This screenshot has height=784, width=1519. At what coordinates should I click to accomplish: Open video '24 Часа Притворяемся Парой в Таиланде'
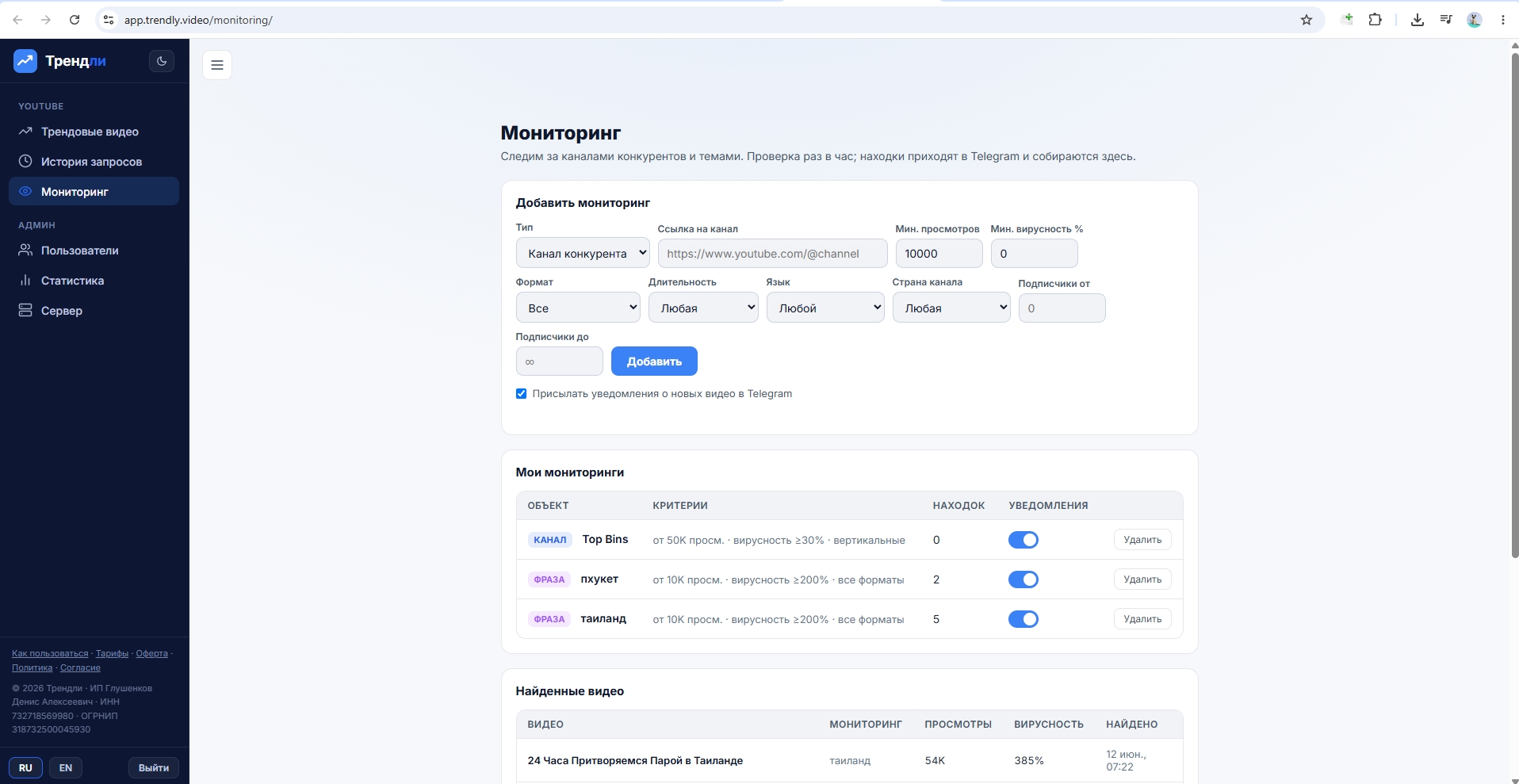(635, 760)
